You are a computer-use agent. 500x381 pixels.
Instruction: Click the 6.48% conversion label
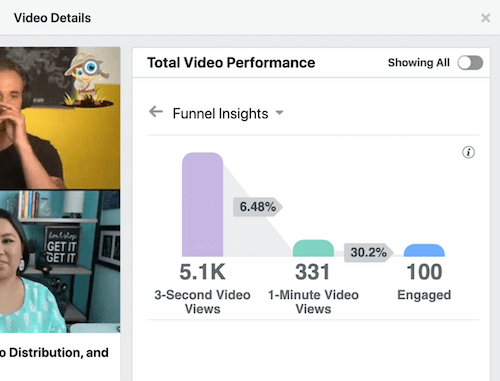click(258, 207)
